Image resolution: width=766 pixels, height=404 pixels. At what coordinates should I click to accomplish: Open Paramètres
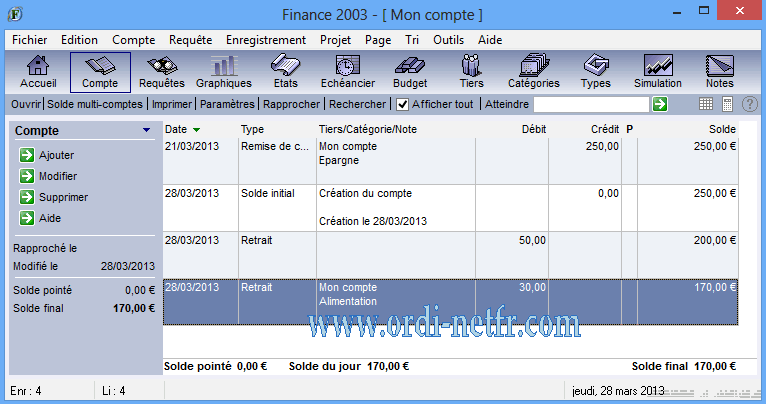(227, 104)
